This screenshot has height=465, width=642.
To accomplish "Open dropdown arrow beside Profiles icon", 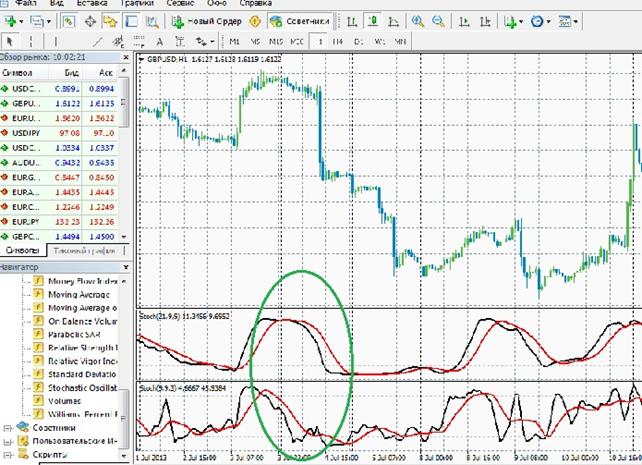I will pos(49,21).
